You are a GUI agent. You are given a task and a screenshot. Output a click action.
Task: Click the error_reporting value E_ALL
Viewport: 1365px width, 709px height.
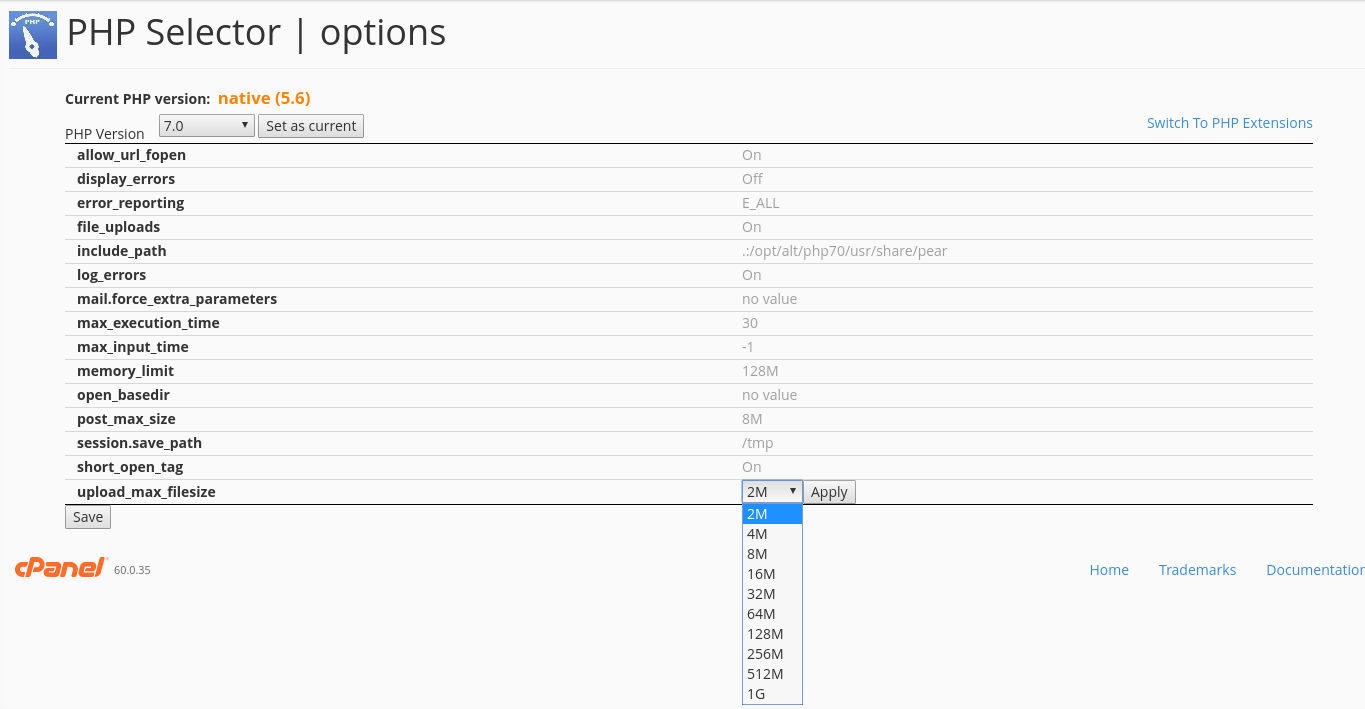760,203
